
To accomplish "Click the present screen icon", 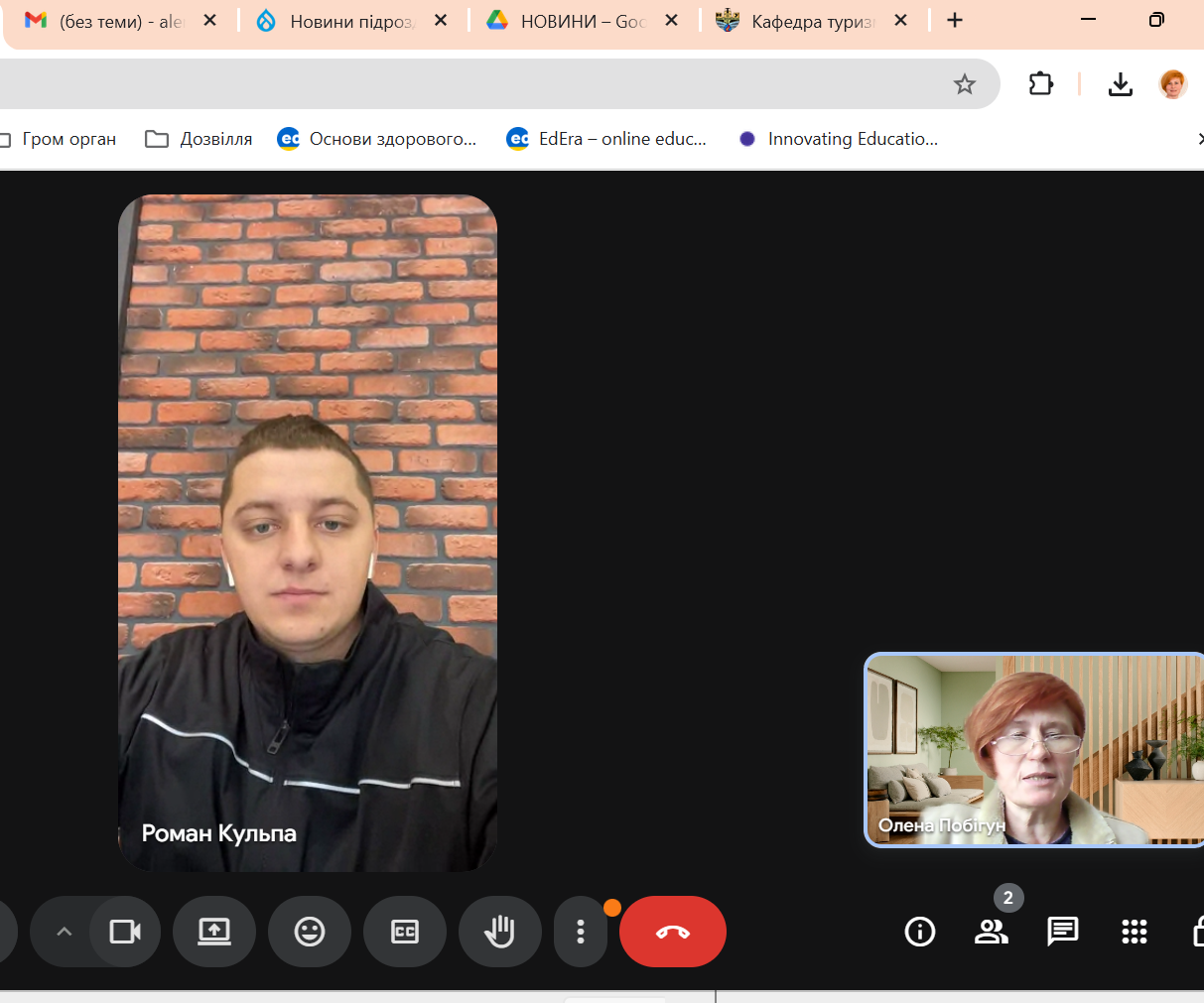I will (214, 932).
